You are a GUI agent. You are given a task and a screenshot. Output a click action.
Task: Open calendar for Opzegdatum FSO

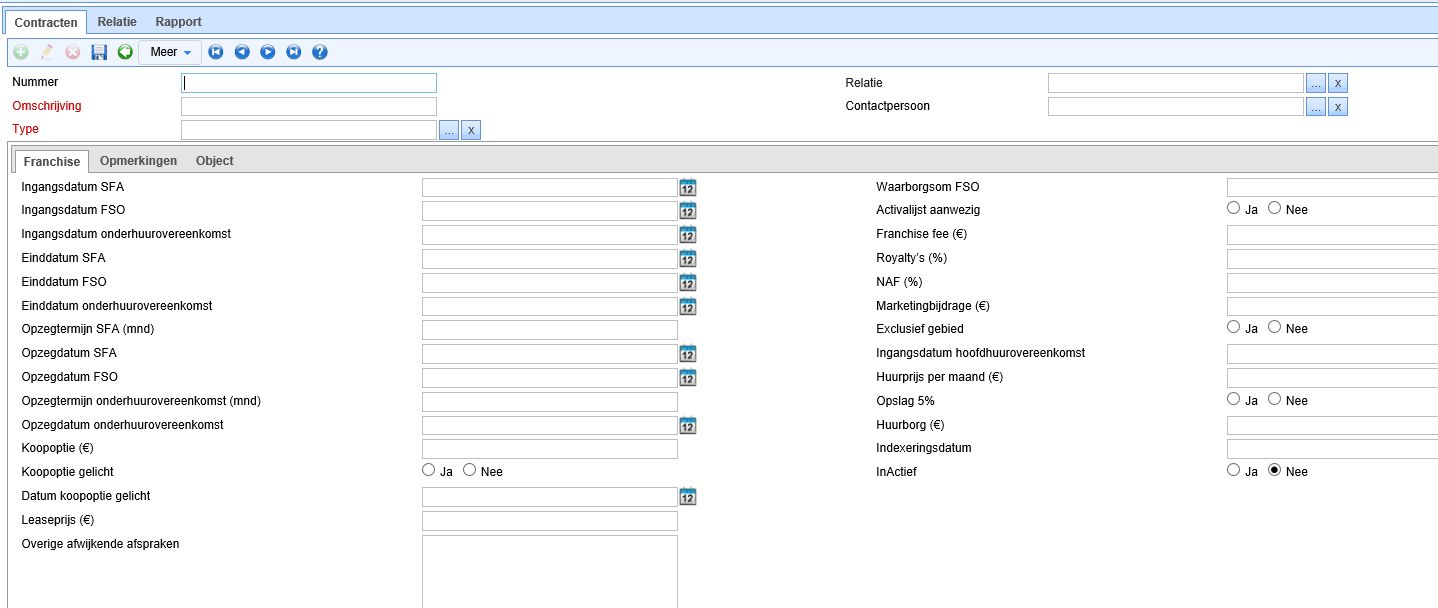pyautogui.click(x=688, y=378)
